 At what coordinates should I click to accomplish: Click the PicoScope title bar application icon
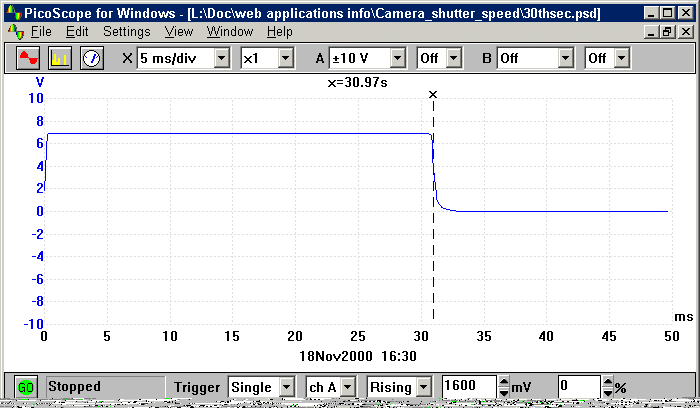coord(11,11)
